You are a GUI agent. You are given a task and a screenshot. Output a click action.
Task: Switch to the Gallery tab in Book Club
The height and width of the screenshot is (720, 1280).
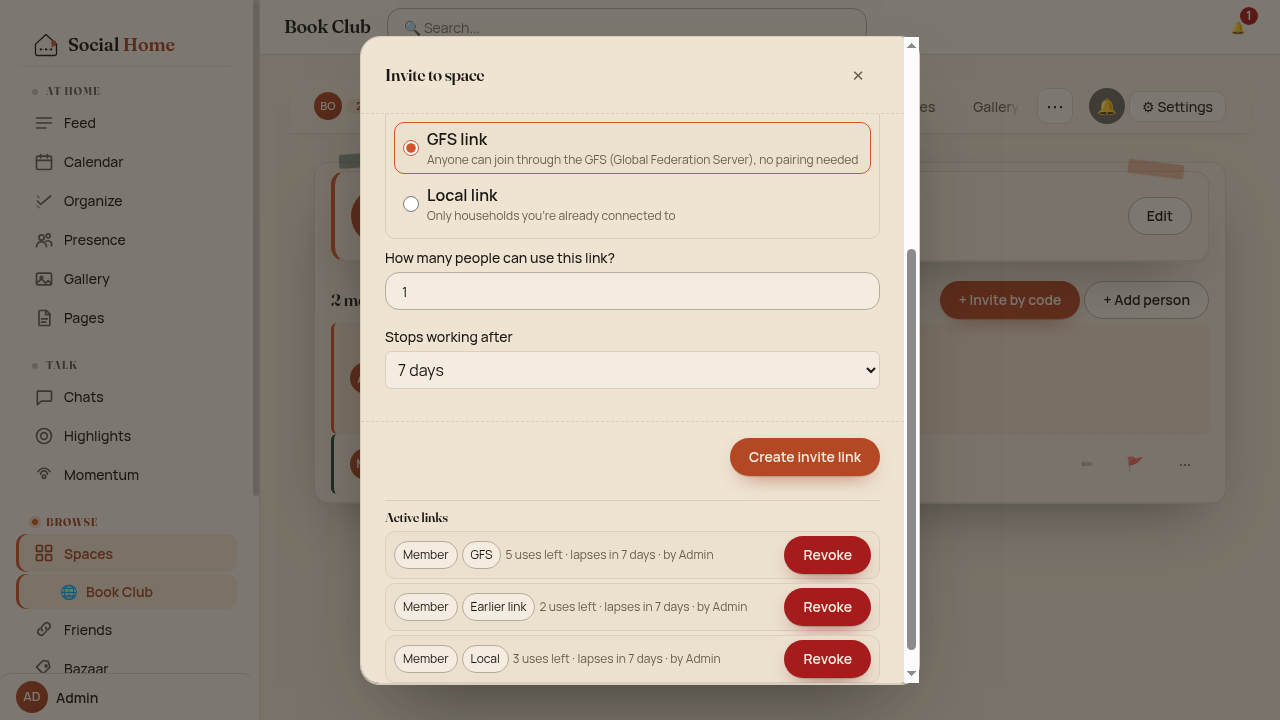[995, 107]
